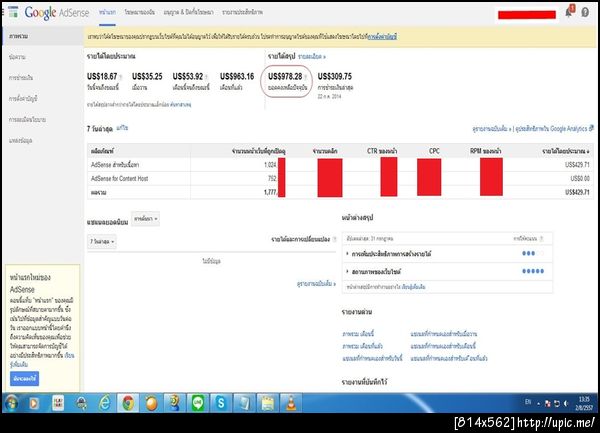Open the first quick report link in the right column

(x=443, y=334)
